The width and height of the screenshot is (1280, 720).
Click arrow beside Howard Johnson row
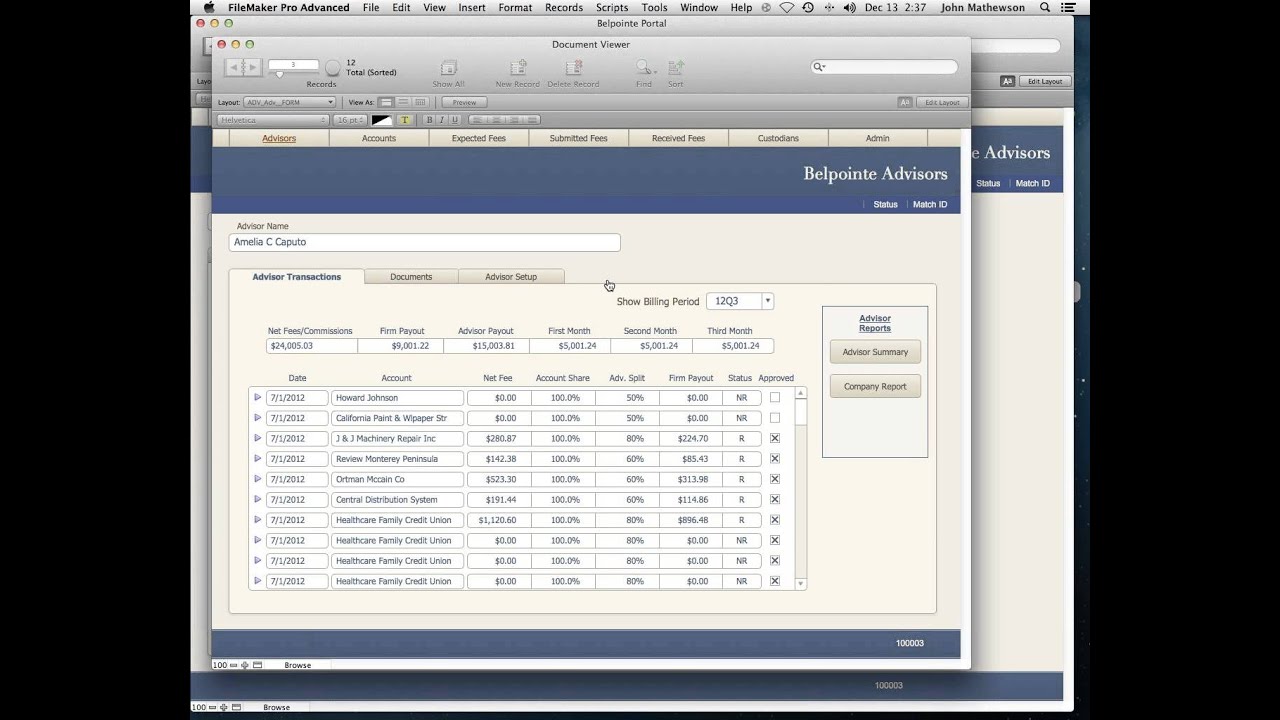coord(257,397)
